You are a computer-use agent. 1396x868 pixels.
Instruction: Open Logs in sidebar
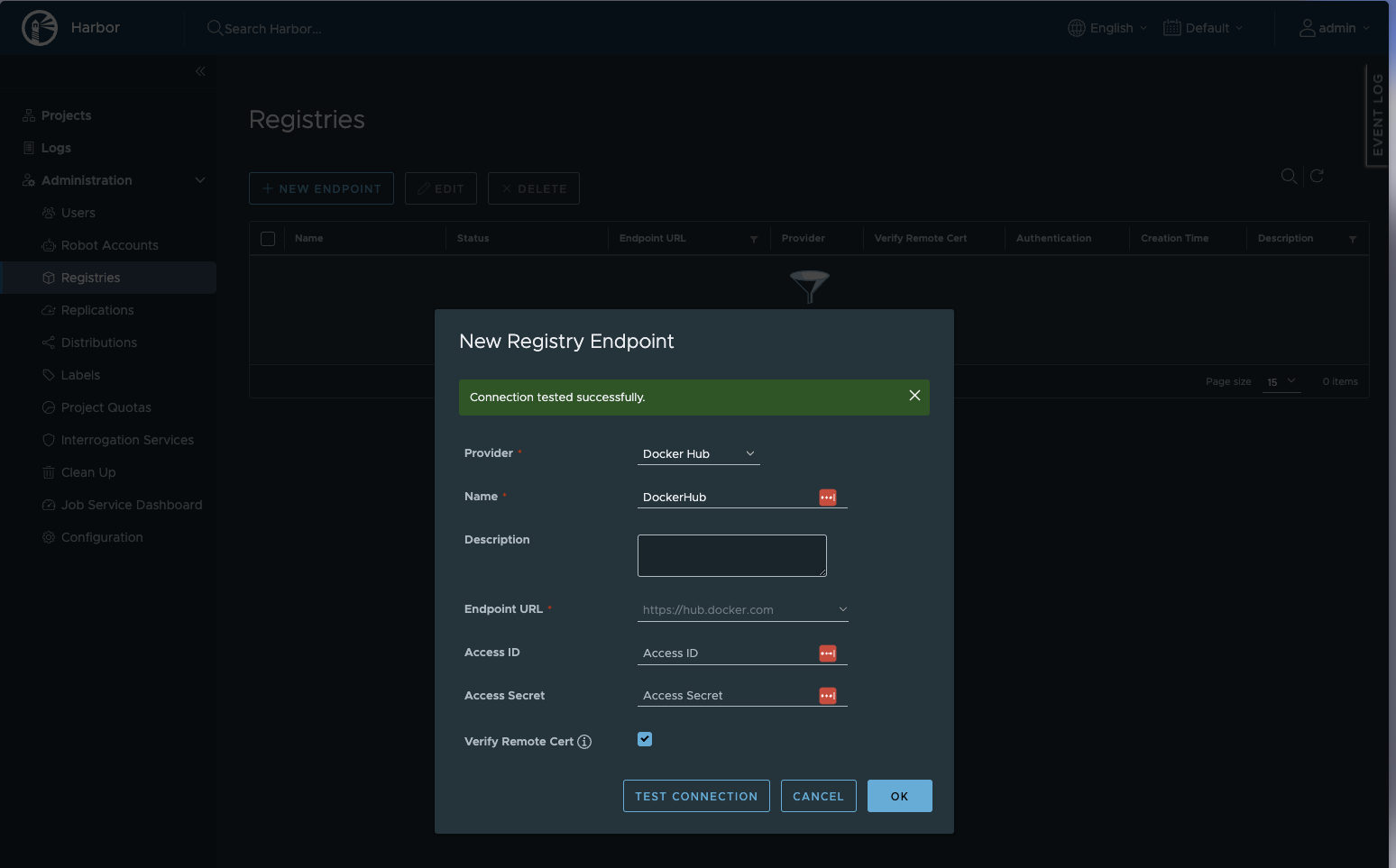tap(56, 148)
